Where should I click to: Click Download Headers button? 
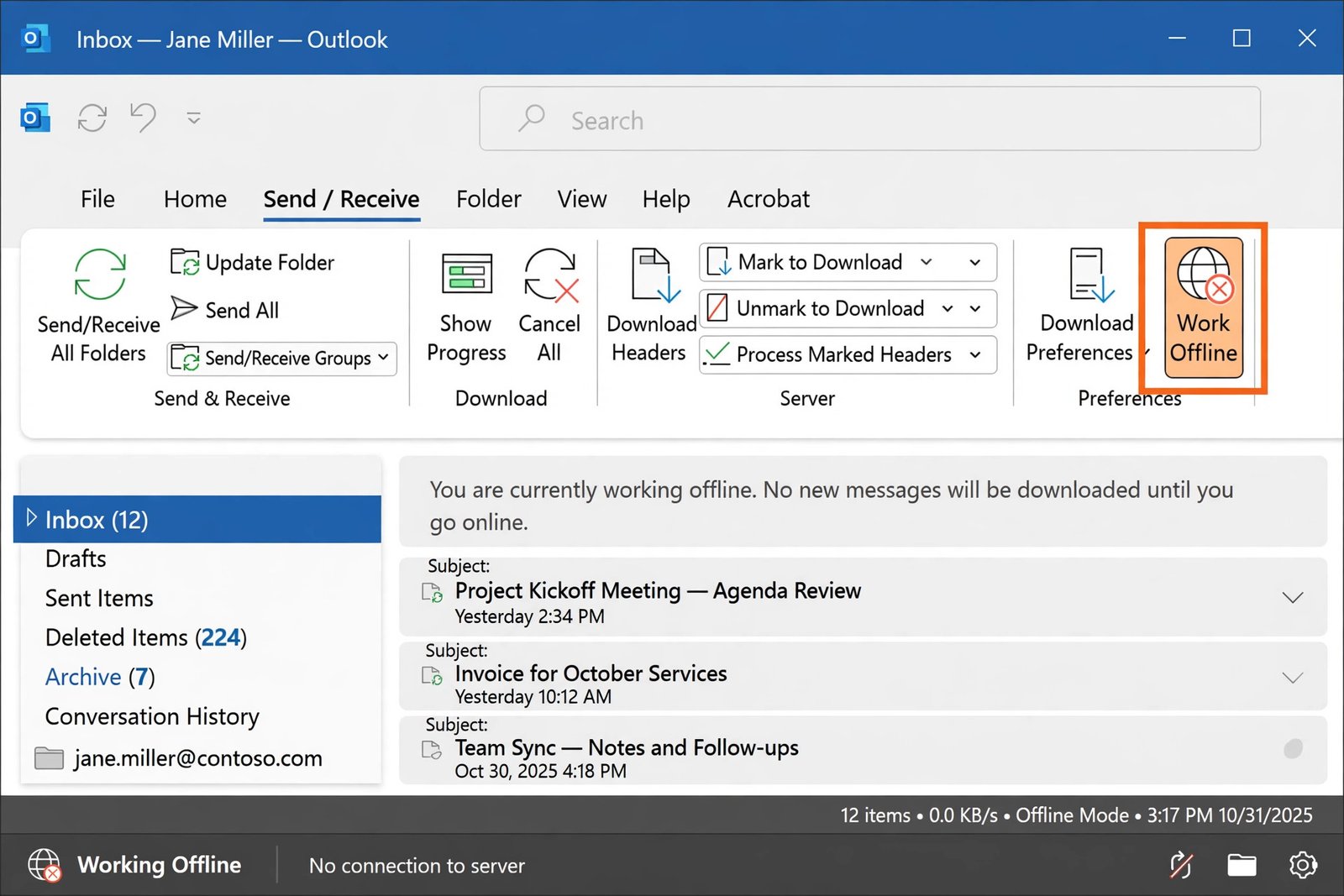tap(651, 307)
